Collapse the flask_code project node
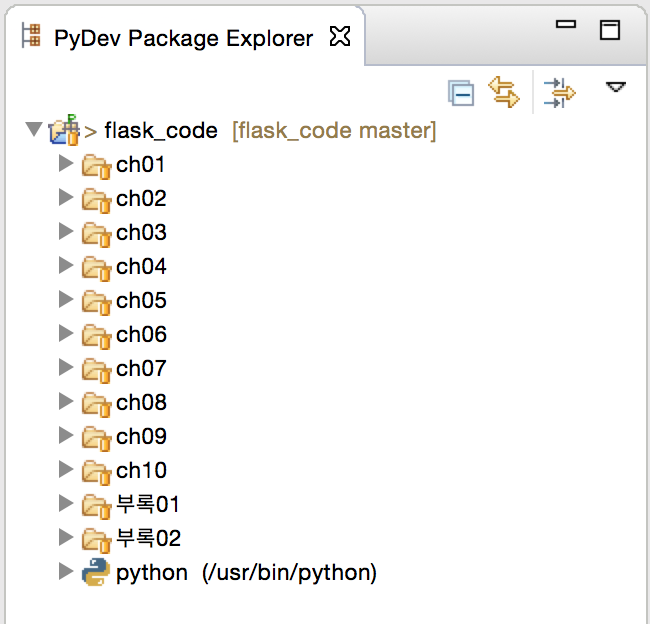This screenshot has width=650, height=624. pyautogui.click(x=34, y=129)
